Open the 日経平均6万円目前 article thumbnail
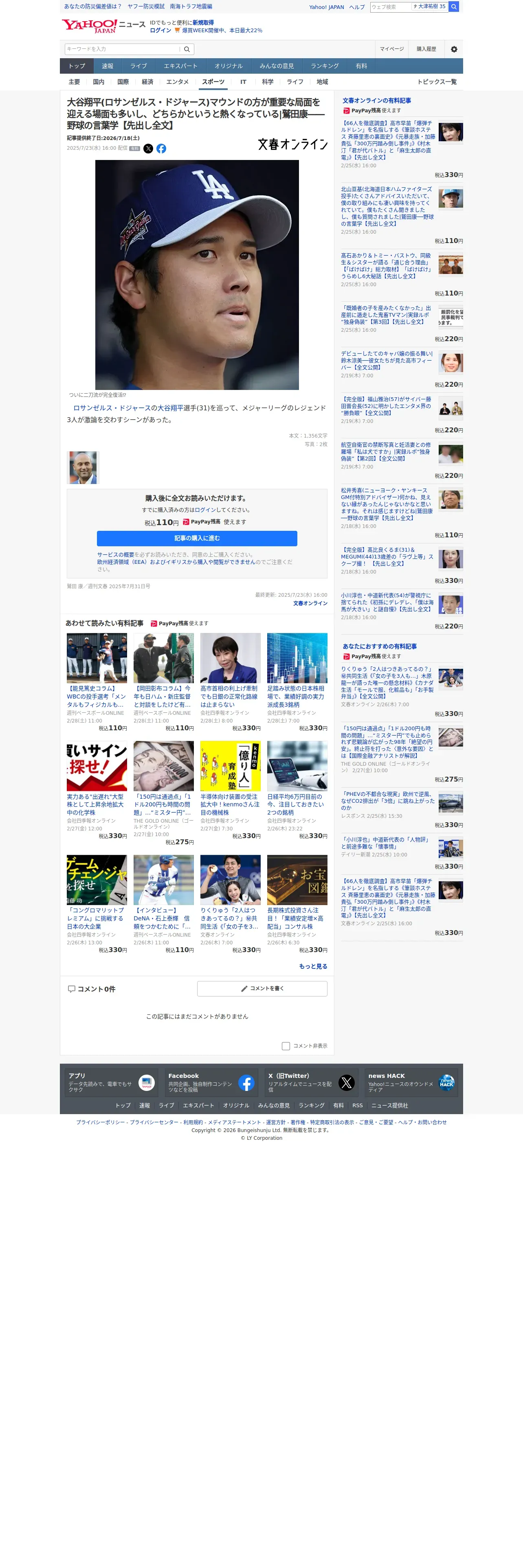This screenshot has height=1568, width=523. click(x=297, y=766)
